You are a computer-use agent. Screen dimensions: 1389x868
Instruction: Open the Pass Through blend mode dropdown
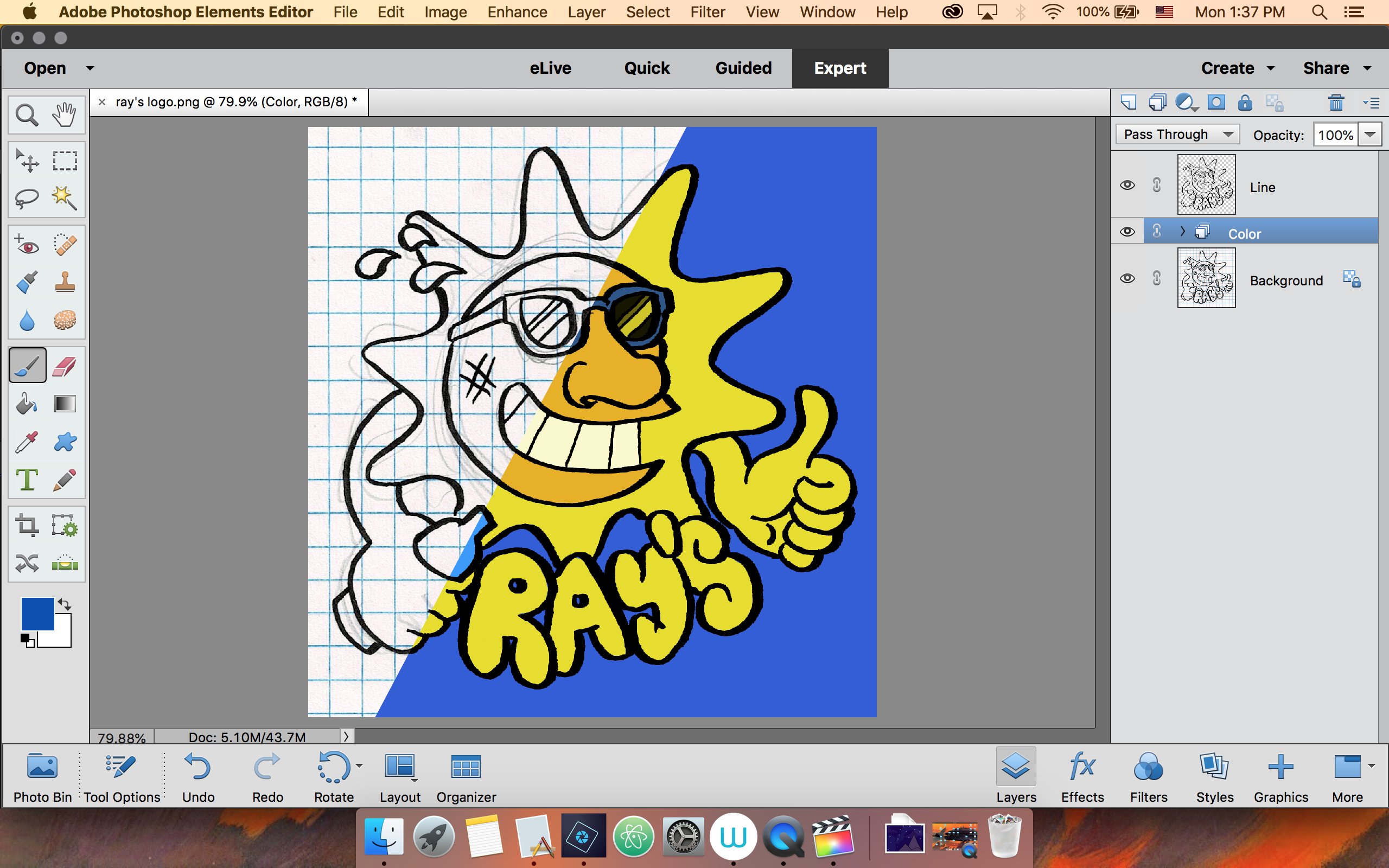(x=1177, y=135)
